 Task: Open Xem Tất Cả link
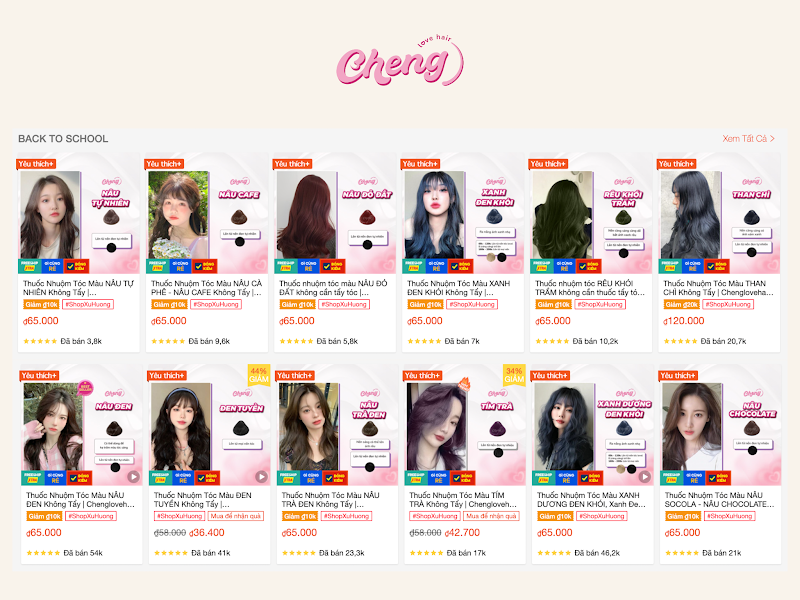(744, 139)
